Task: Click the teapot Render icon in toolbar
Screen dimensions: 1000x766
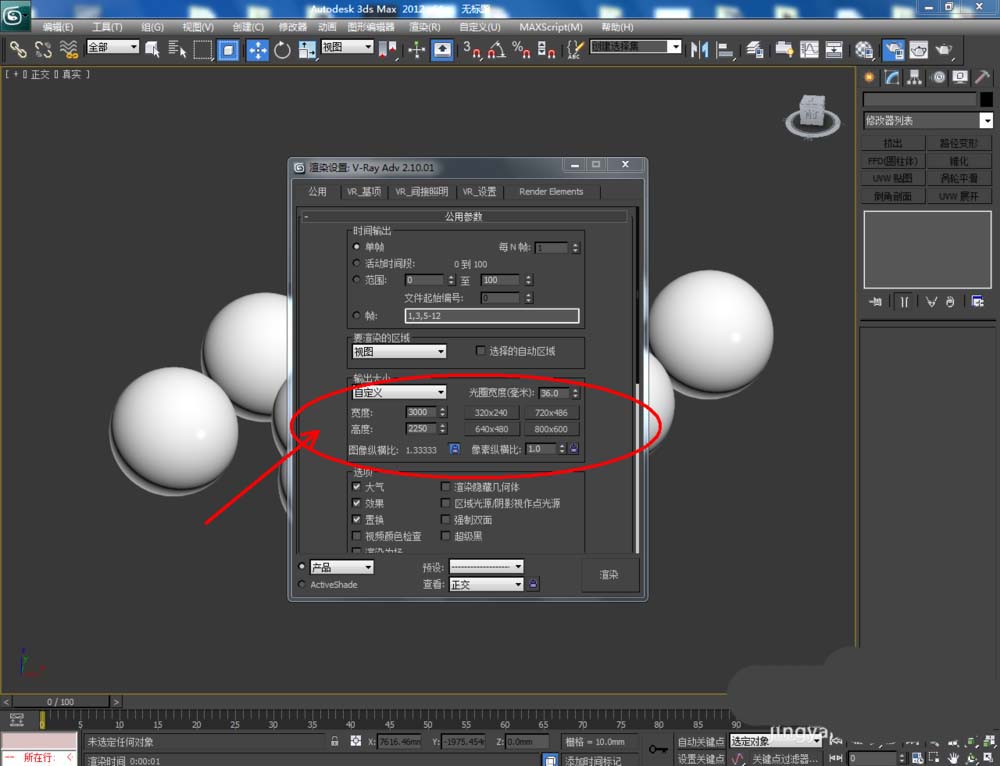Action: tap(943, 49)
